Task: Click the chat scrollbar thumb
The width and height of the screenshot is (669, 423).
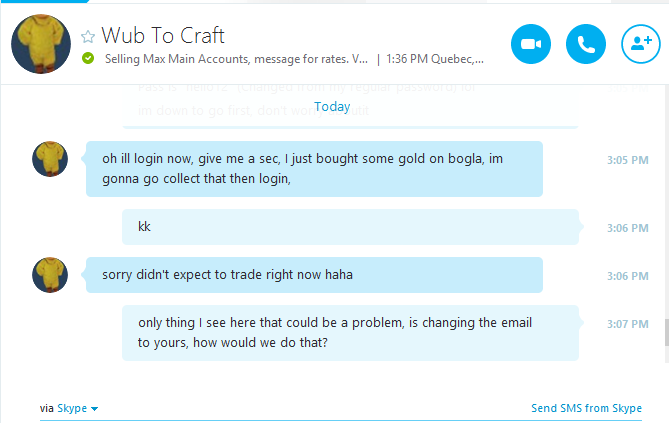Action: (663, 332)
